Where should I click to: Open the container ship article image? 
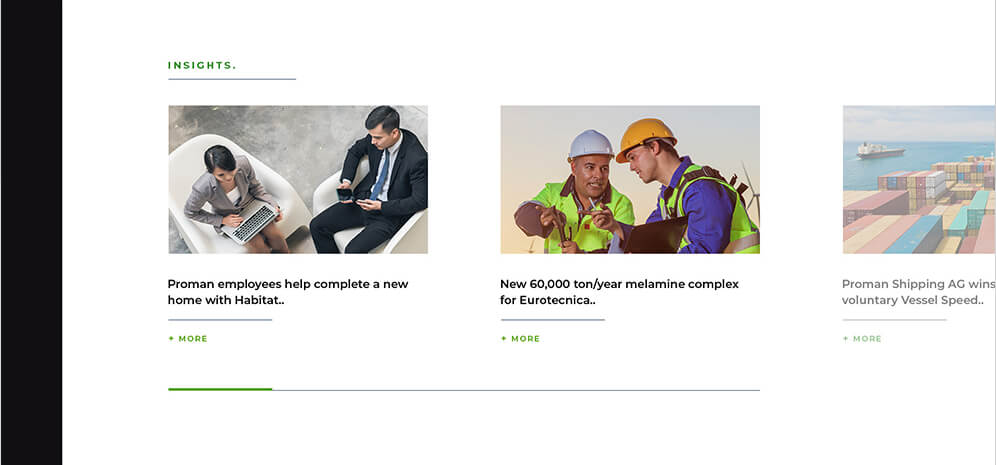[919, 179]
